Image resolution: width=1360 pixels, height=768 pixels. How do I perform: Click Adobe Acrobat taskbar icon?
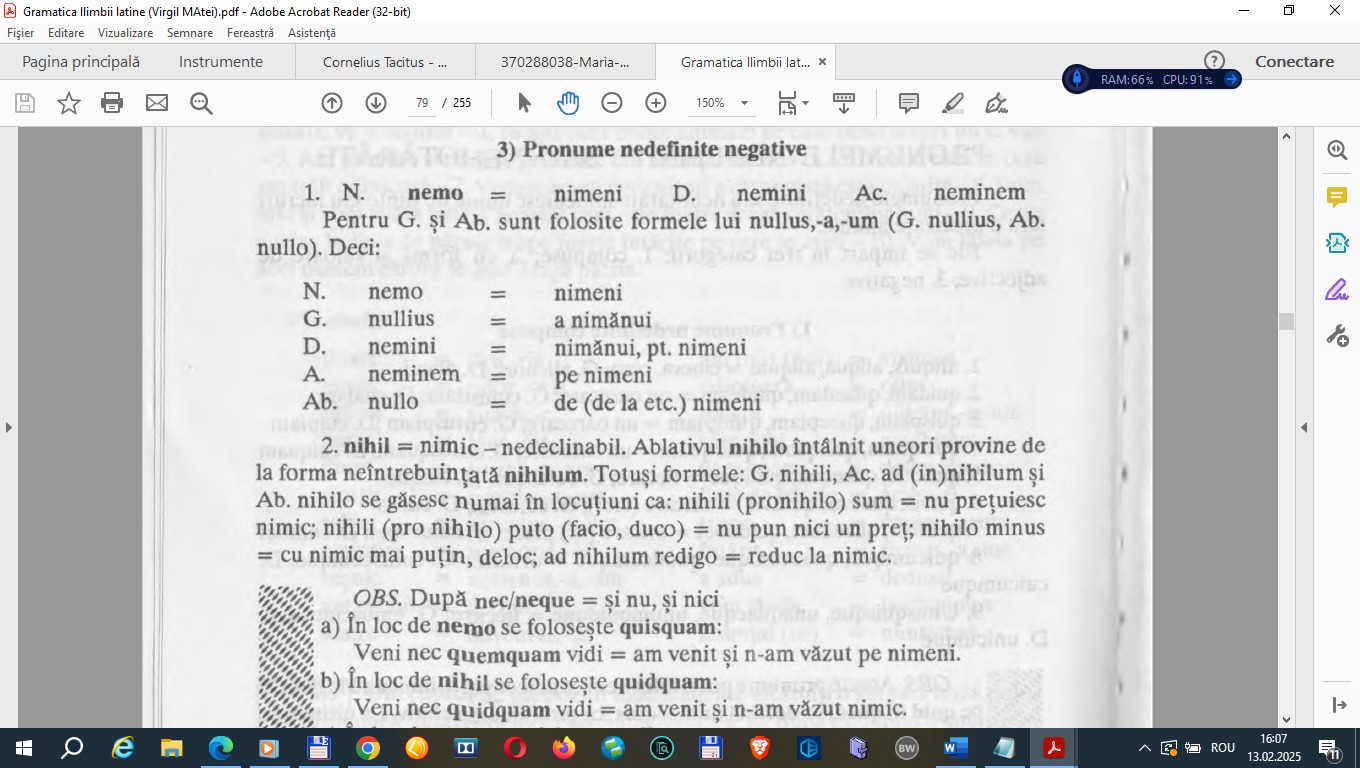click(1054, 748)
